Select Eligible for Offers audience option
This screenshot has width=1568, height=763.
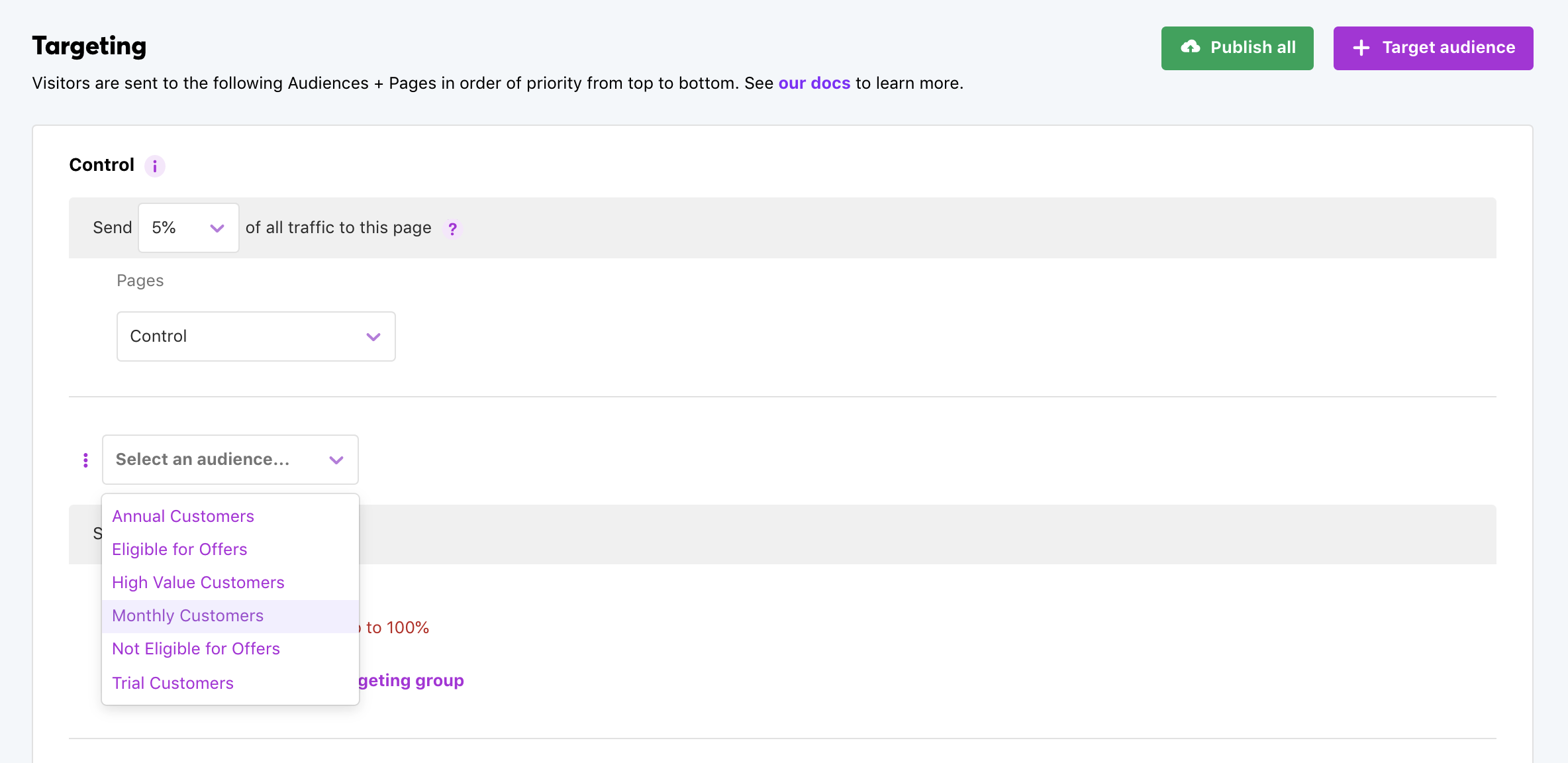pyautogui.click(x=179, y=550)
